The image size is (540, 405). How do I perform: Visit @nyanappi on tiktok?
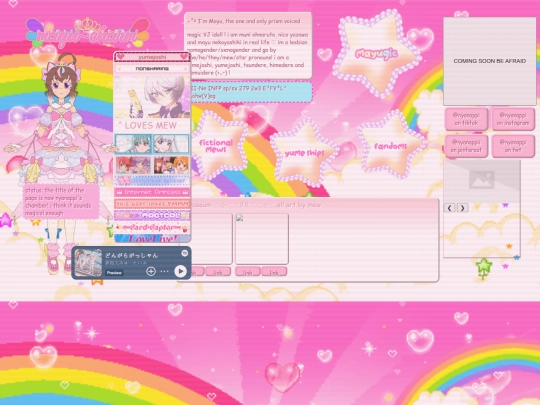click(x=466, y=119)
